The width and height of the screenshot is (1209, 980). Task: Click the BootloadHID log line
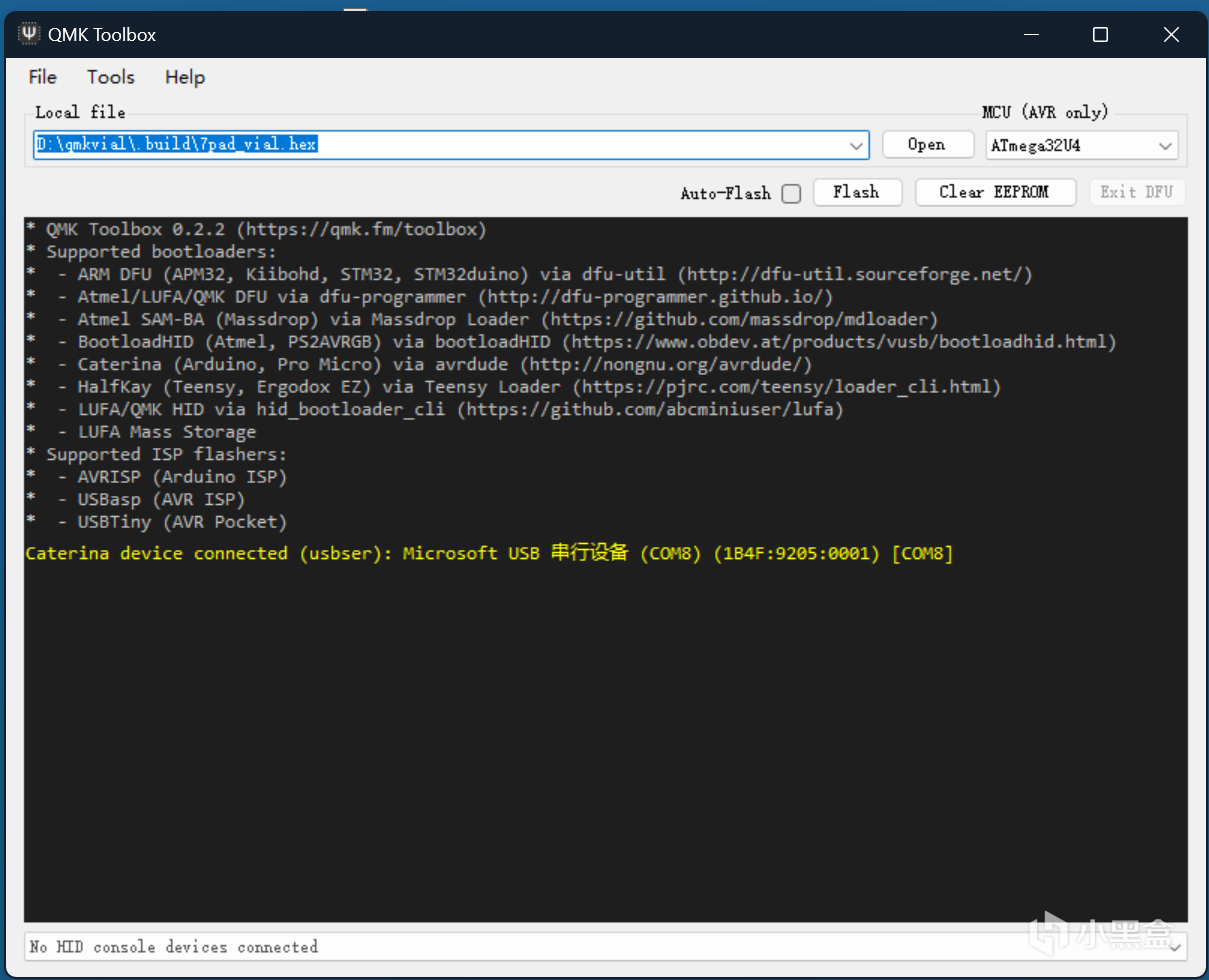pyautogui.click(x=571, y=342)
